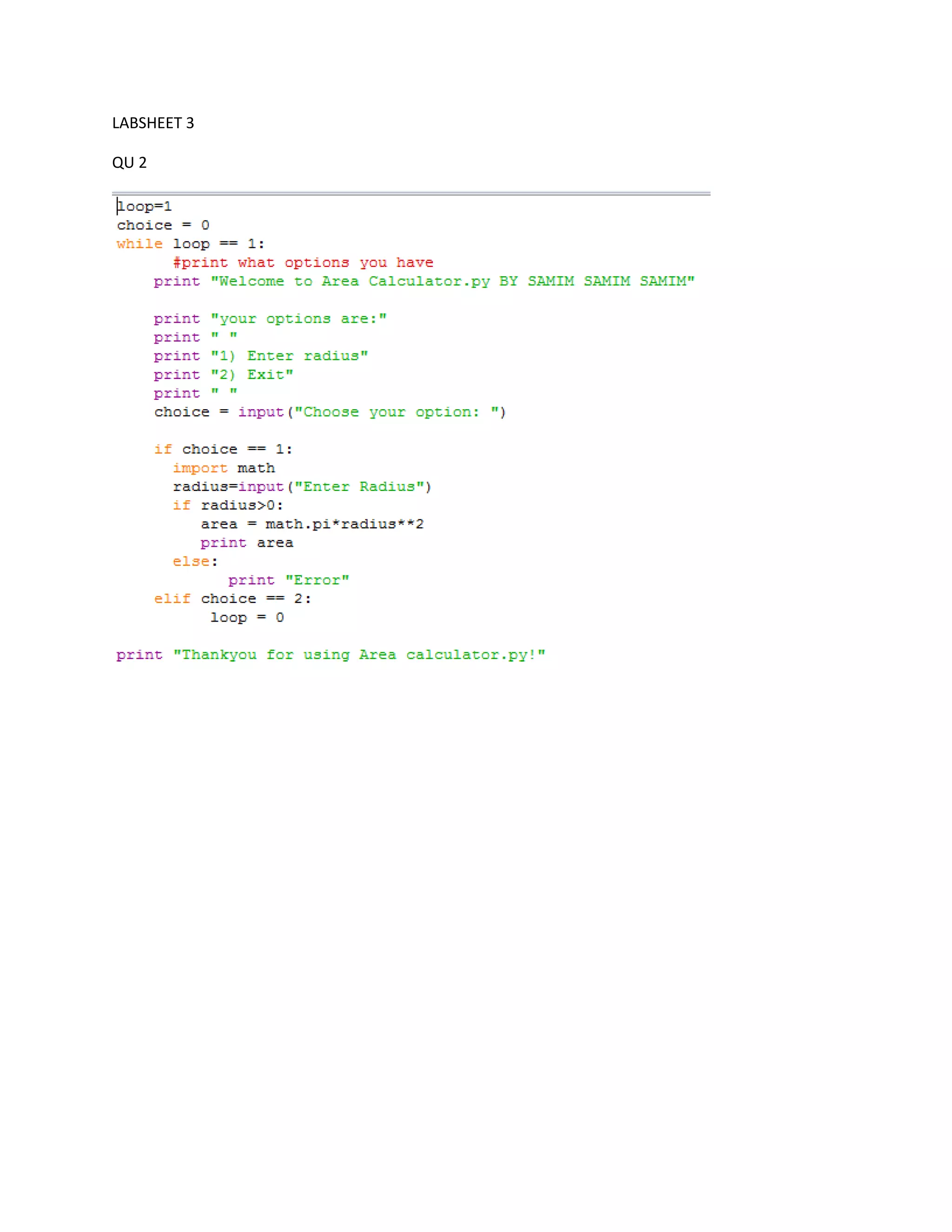Click the red #print comment line
The image size is (952, 1232).
[x=303, y=262]
